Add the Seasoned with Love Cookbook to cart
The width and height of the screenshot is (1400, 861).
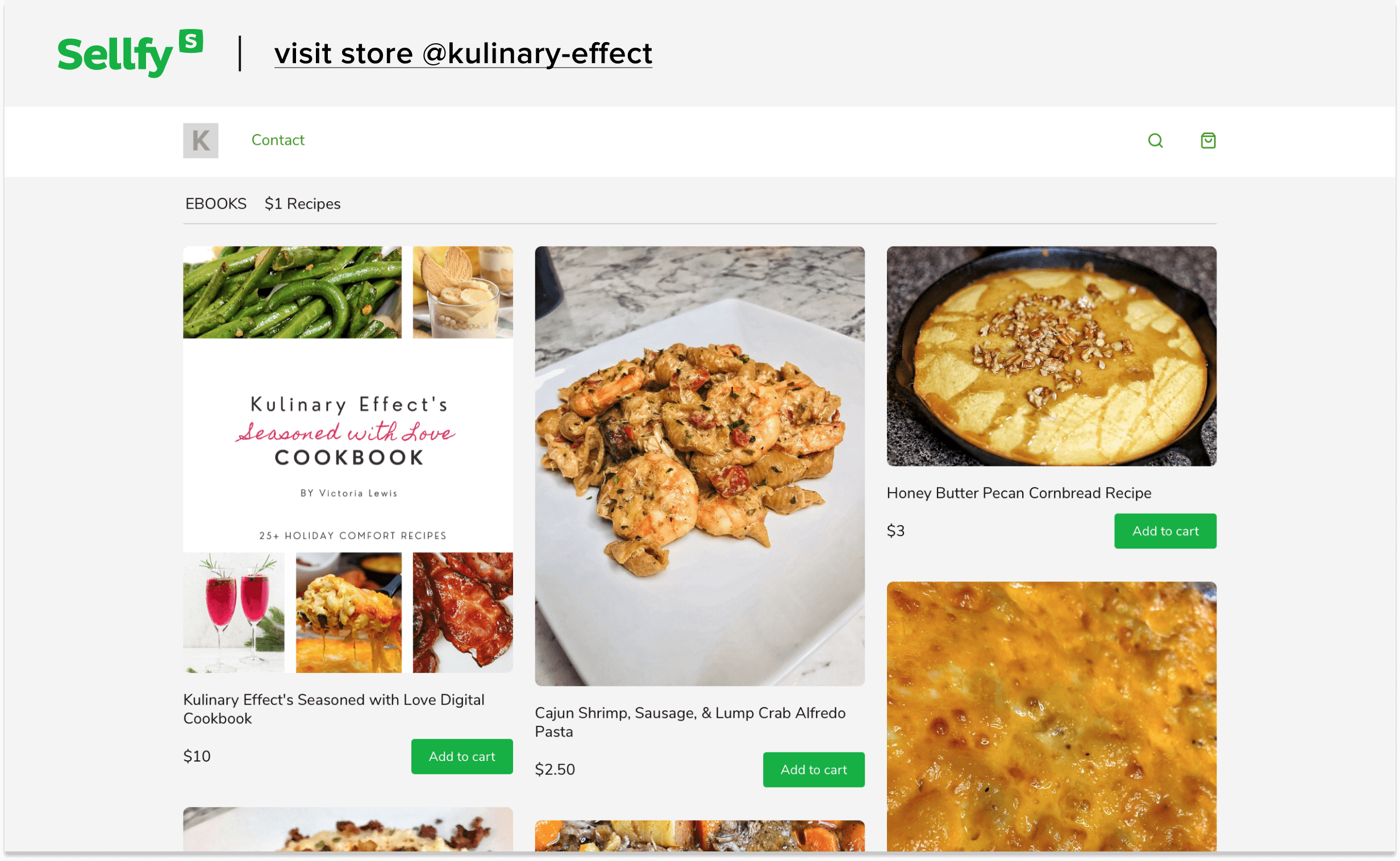[462, 756]
